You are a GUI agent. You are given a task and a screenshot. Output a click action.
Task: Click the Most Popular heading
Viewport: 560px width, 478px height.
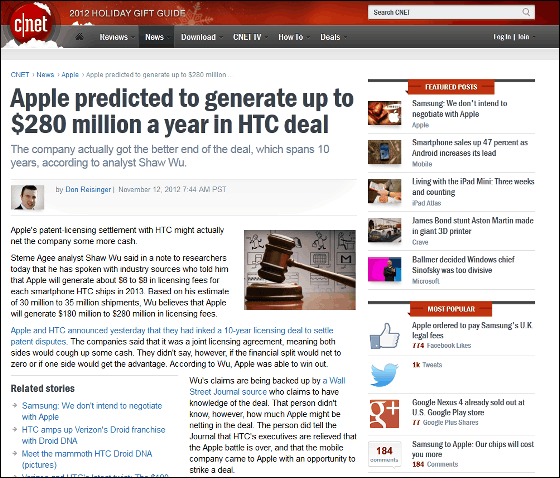(451, 309)
